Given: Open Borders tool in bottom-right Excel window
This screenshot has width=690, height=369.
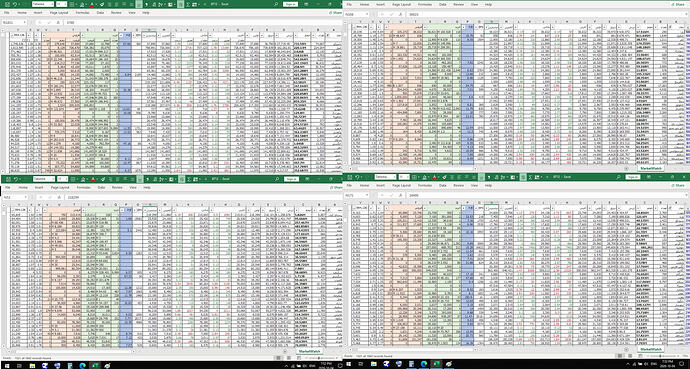Looking at the screenshot, I should coord(414,177).
